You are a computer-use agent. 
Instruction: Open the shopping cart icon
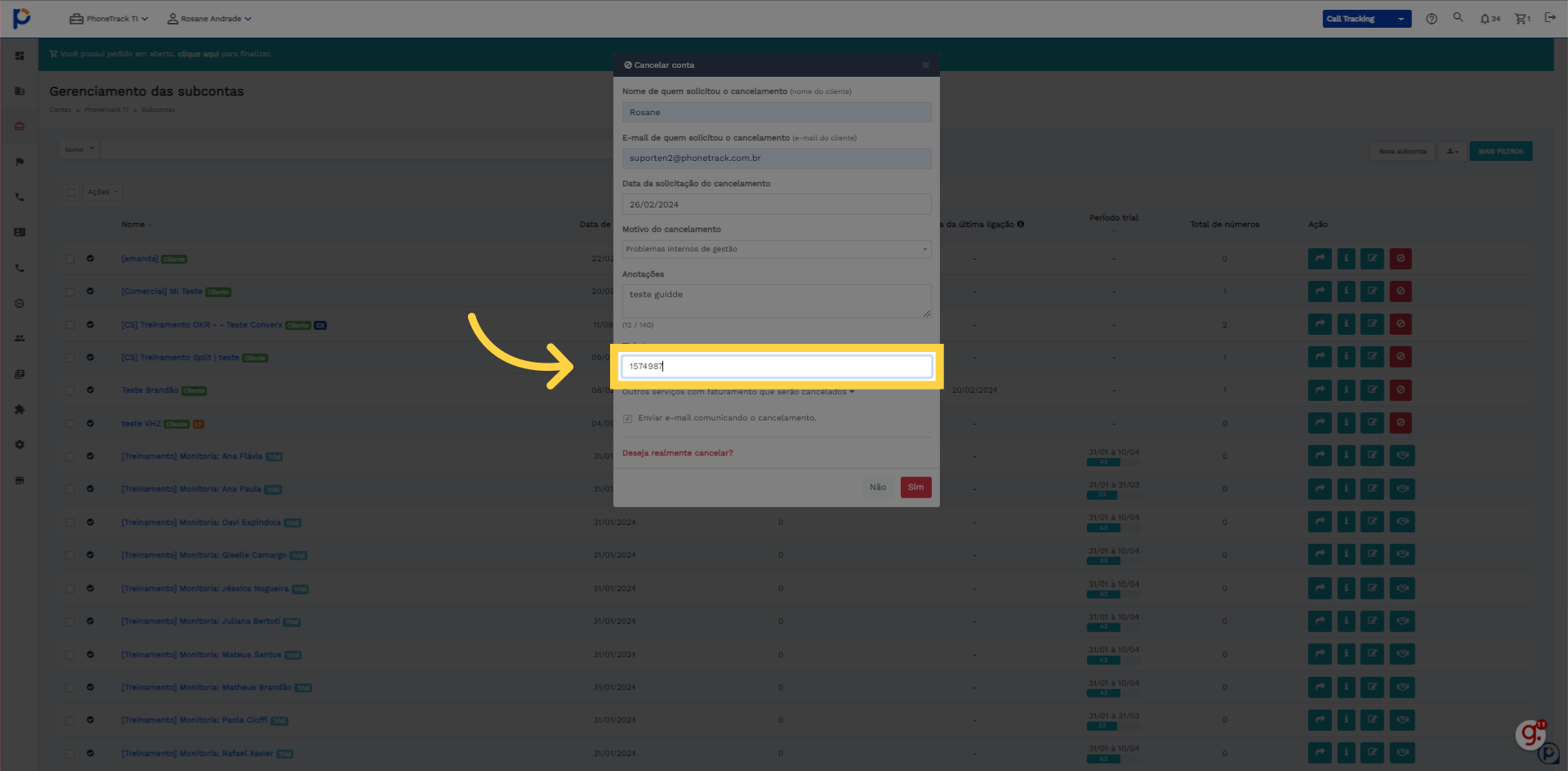[x=1523, y=19]
